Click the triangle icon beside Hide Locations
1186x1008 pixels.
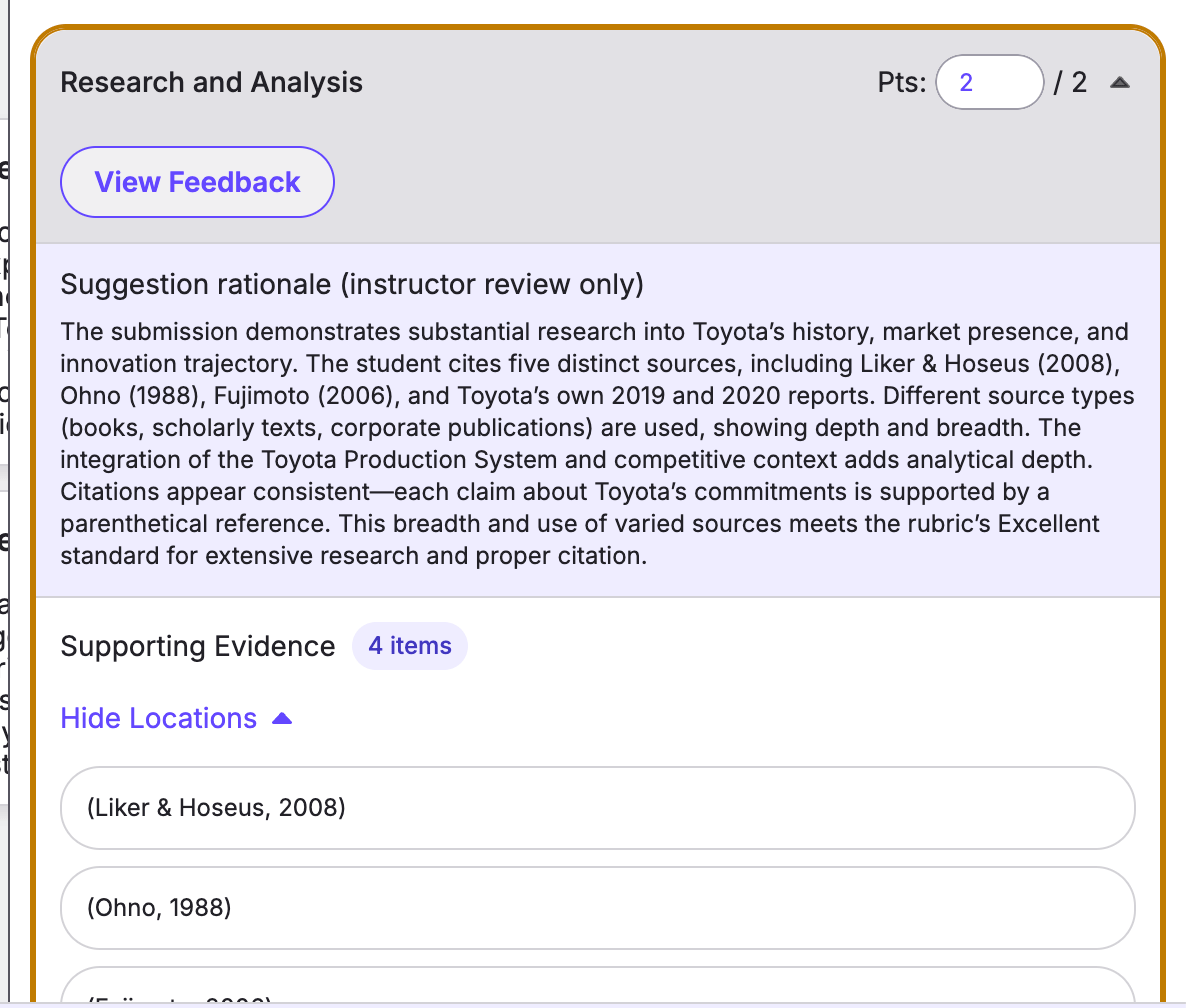click(282, 718)
